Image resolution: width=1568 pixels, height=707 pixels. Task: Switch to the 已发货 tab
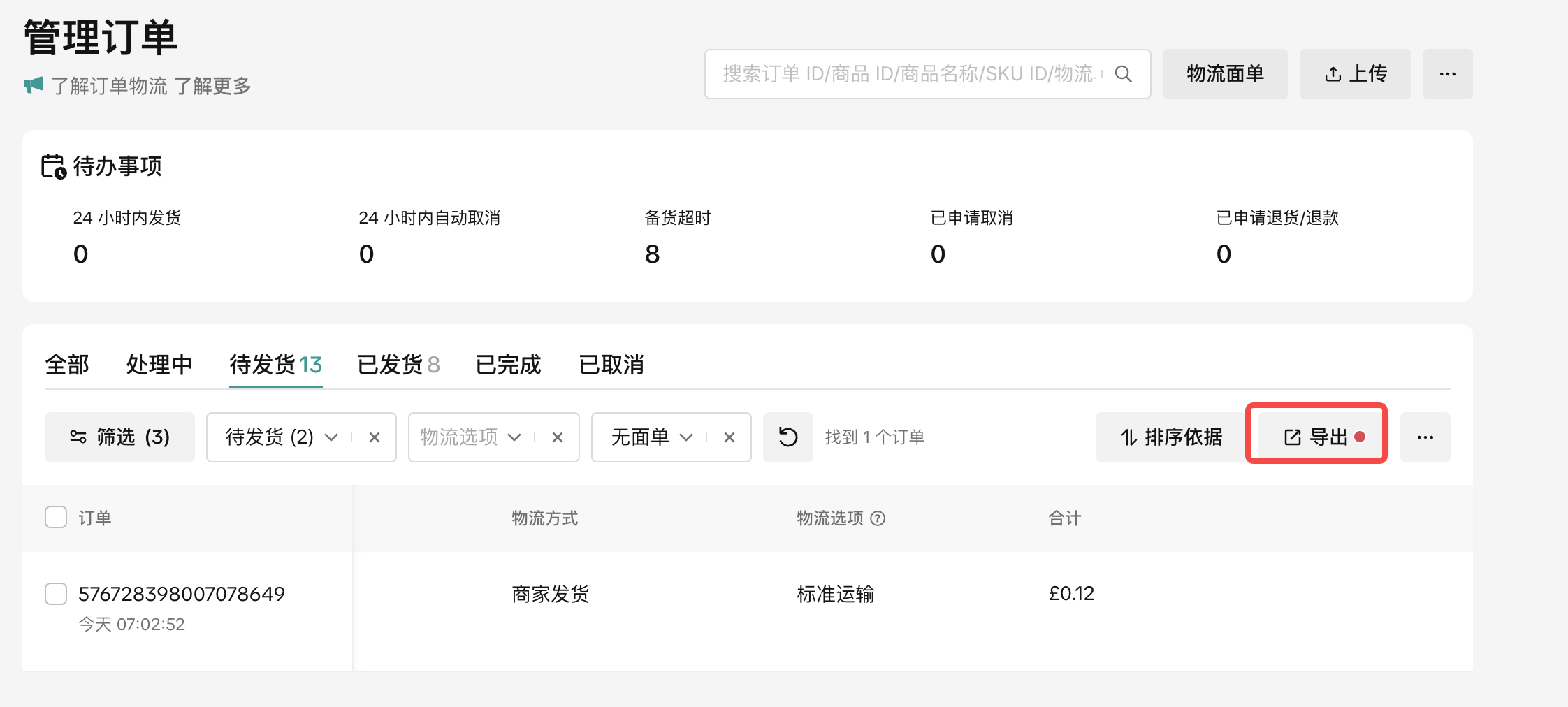(x=398, y=365)
